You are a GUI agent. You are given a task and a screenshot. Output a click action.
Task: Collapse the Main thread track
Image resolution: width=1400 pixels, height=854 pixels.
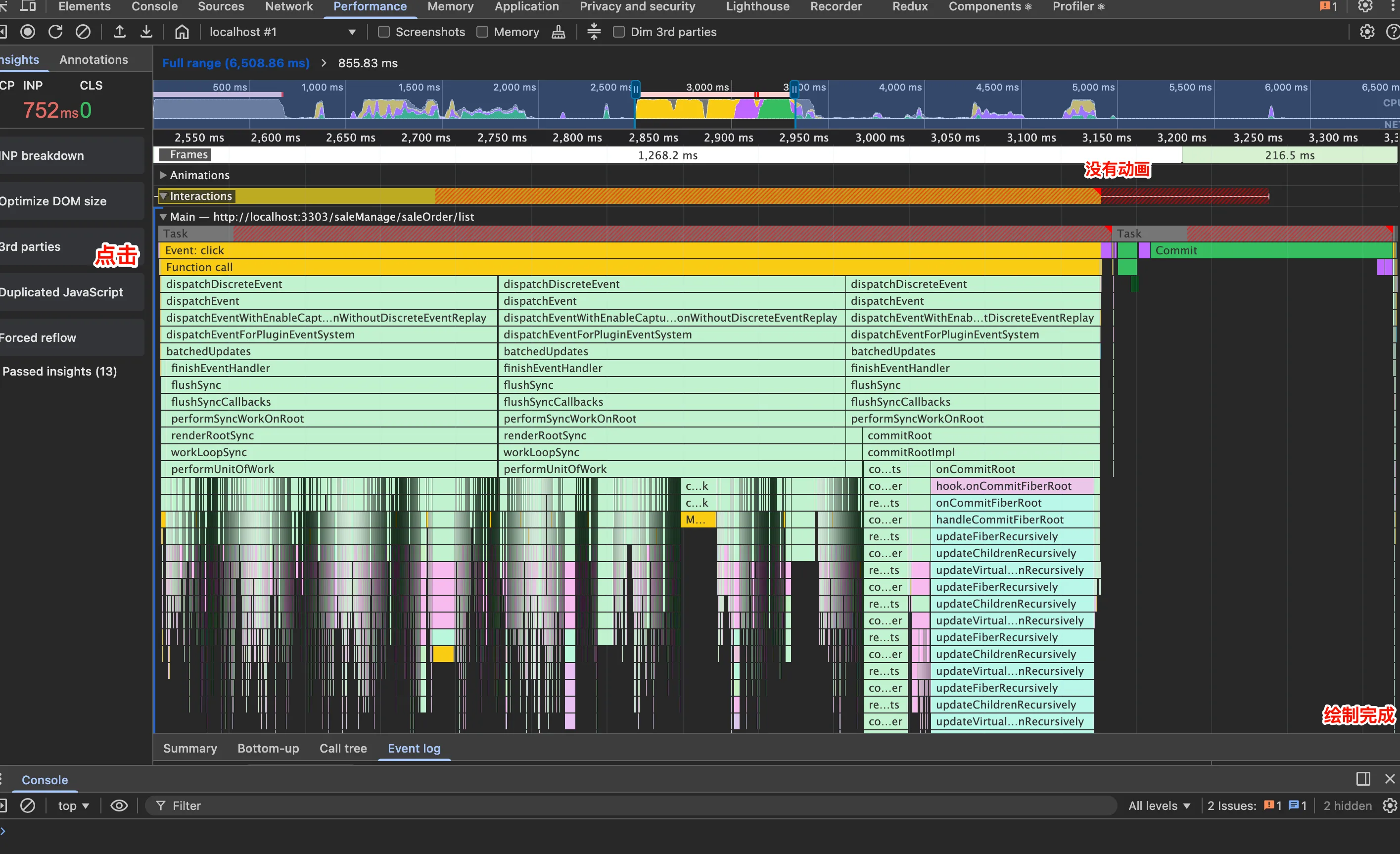tap(164, 217)
